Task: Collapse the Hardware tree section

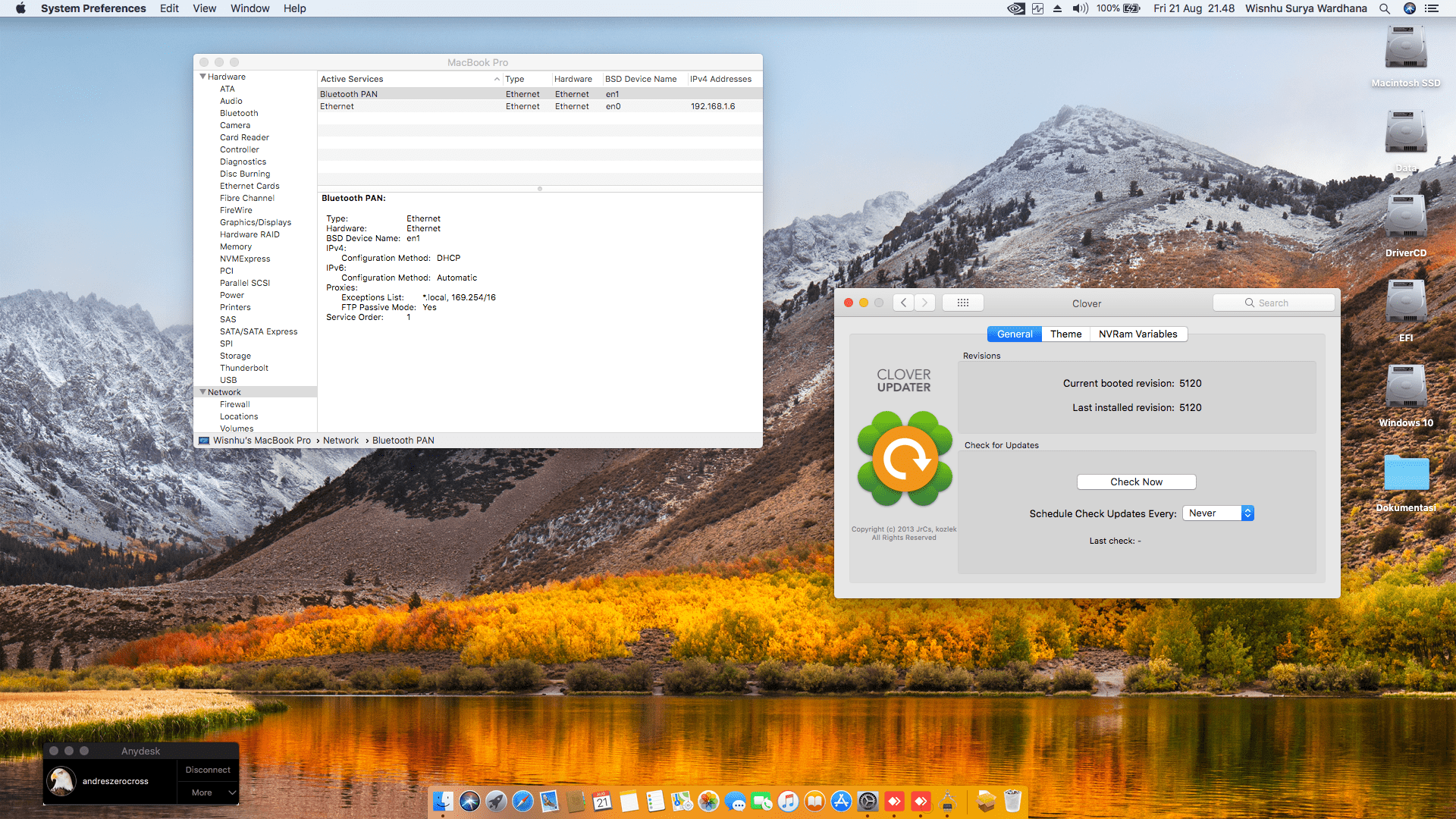Action: coord(203,77)
